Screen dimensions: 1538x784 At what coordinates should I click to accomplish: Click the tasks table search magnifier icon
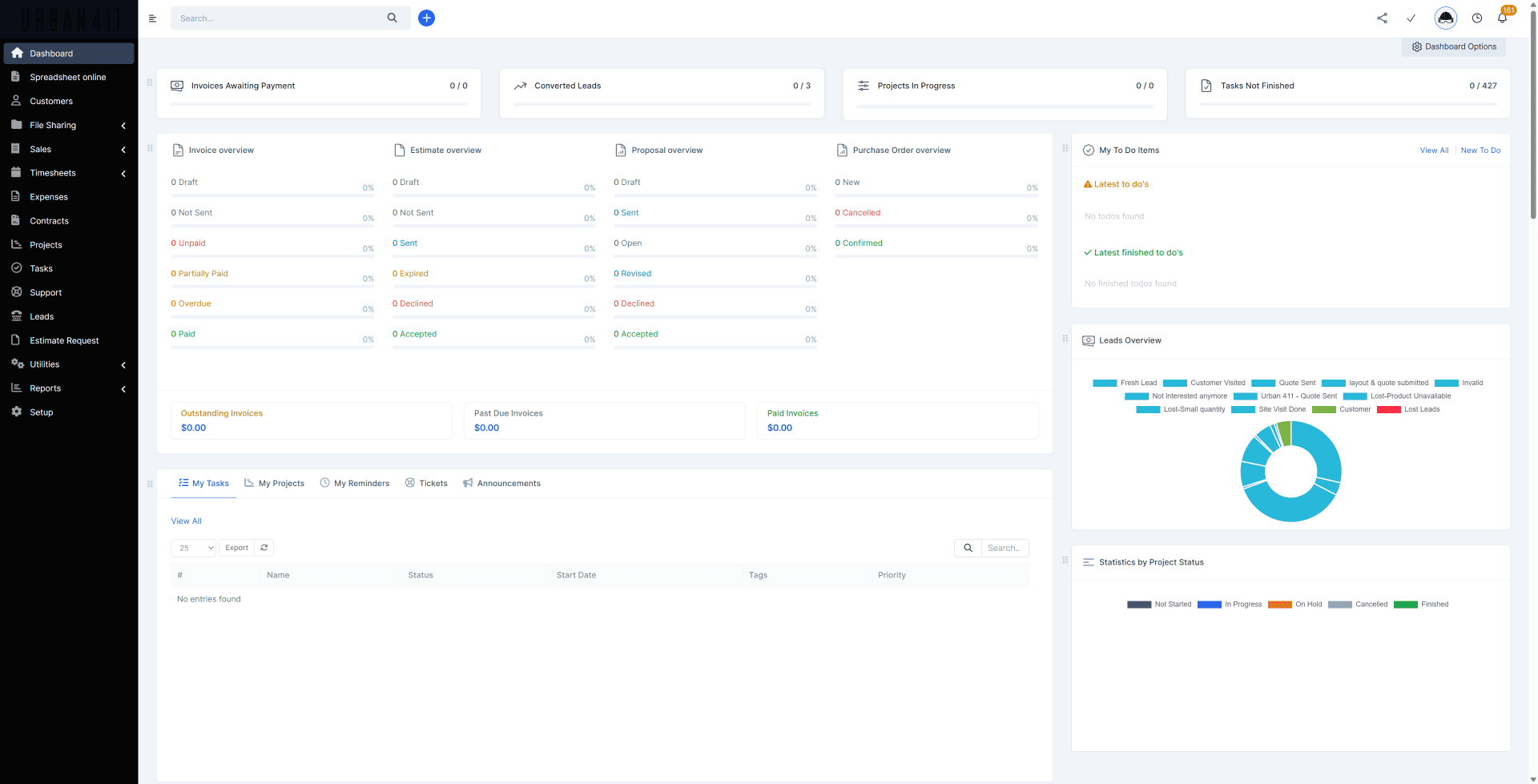coord(968,548)
